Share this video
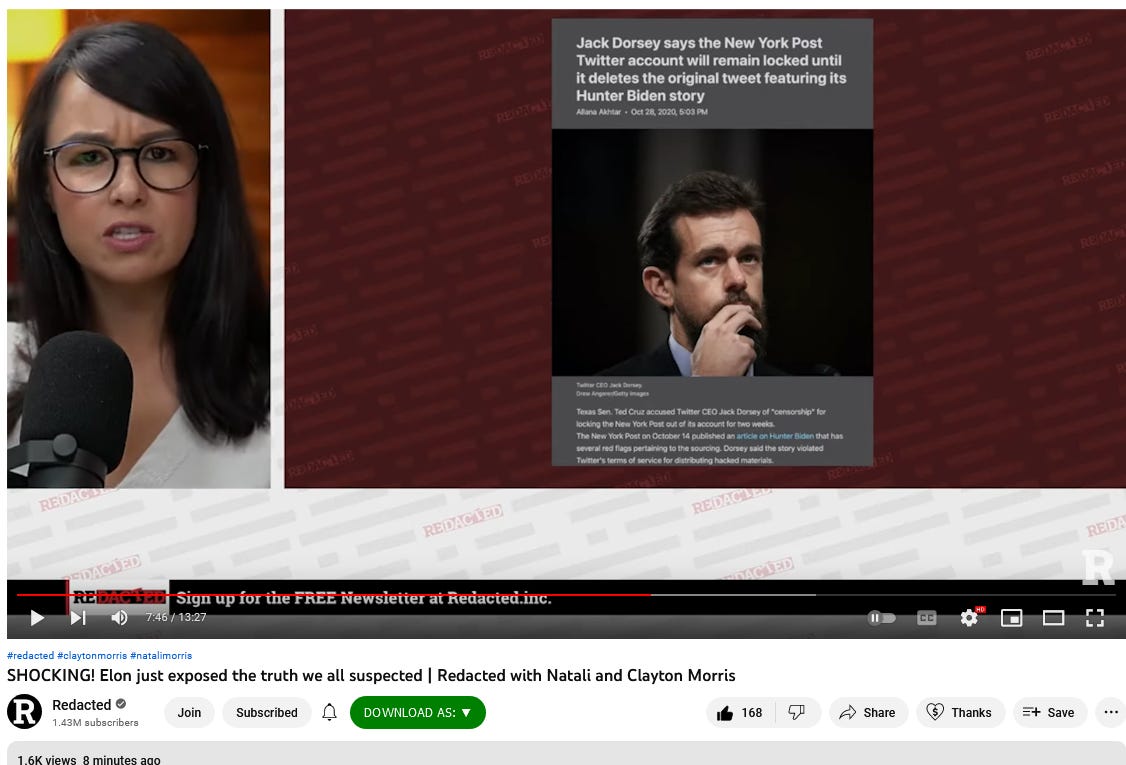 pyautogui.click(x=868, y=713)
